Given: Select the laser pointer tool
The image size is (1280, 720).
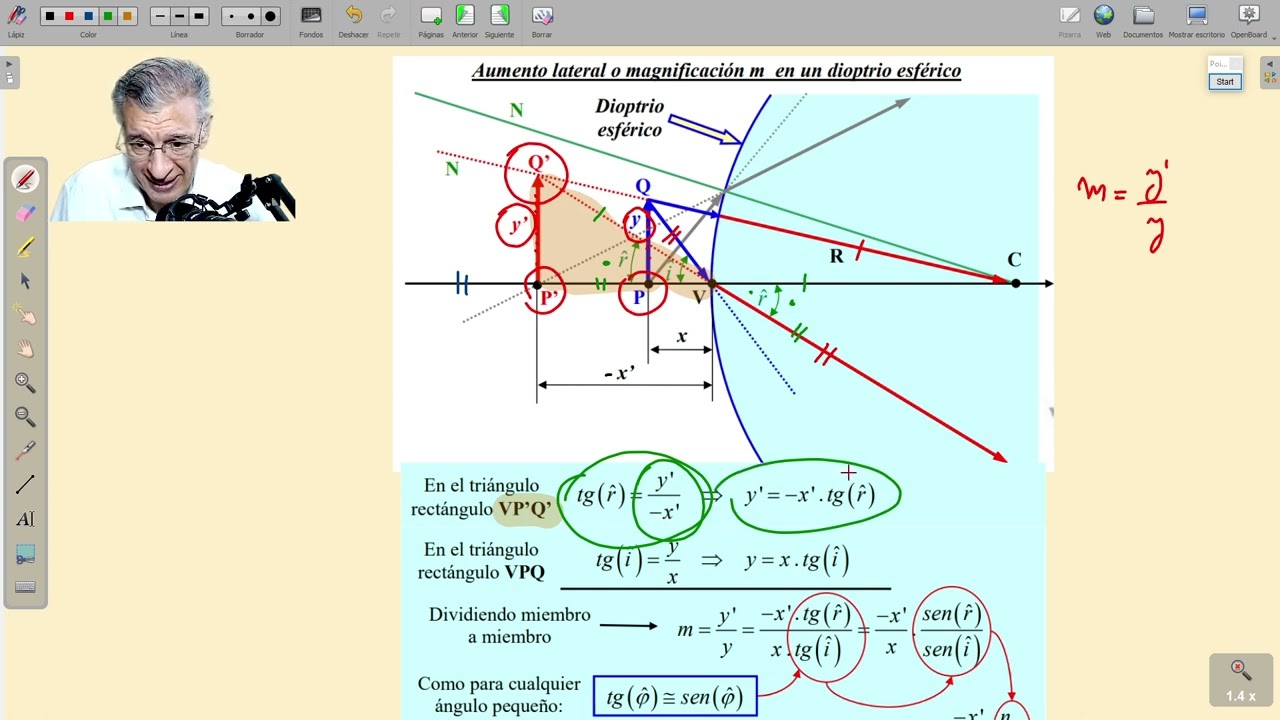Looking at the screenshot, I should (x=25, y=451).
